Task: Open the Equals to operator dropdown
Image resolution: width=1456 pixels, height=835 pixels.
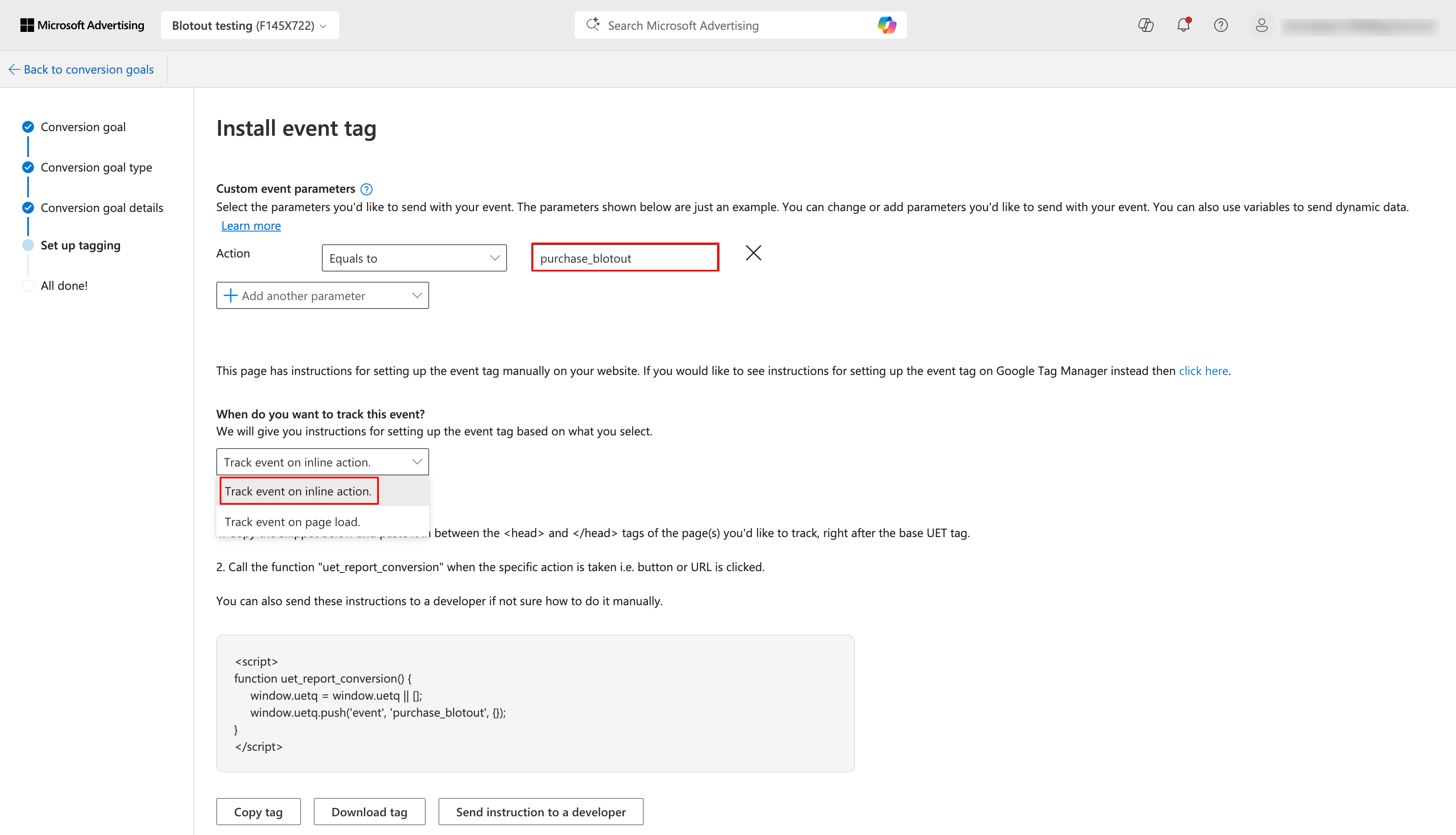Action: pos(414,258)
